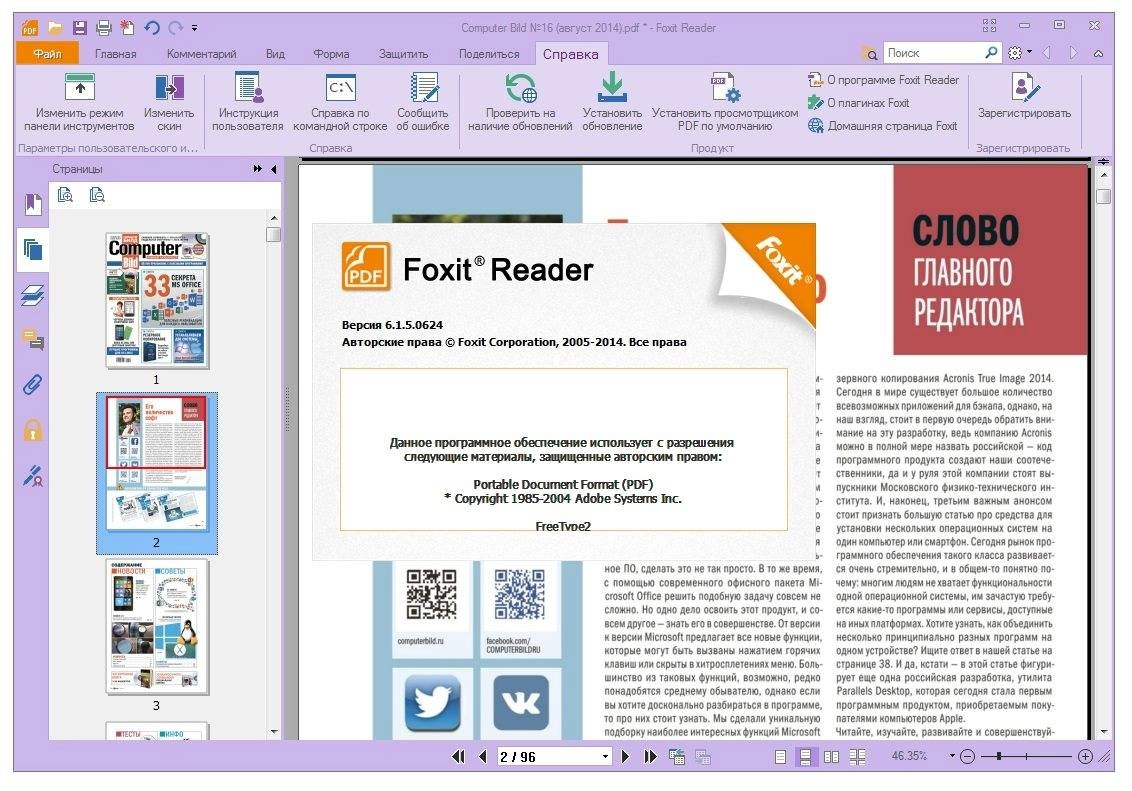Select Continuous page view mode
This screenshot has width=1132, height=791.
[805, 756]
